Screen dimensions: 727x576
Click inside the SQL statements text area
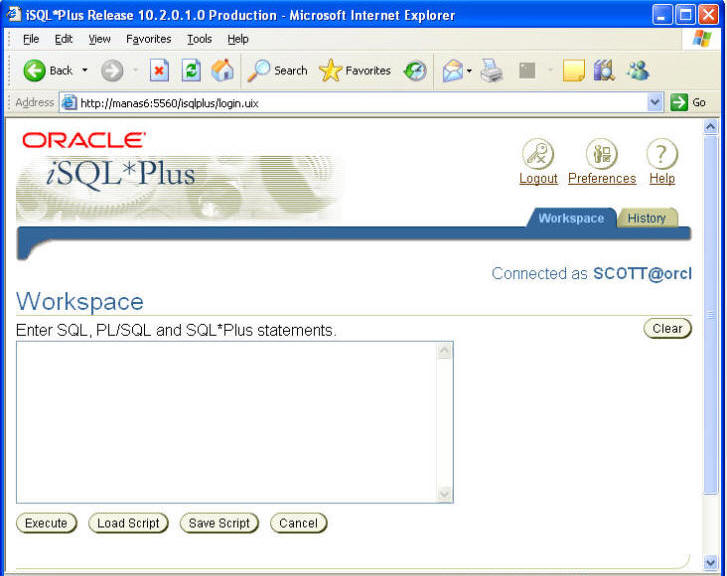226,422
